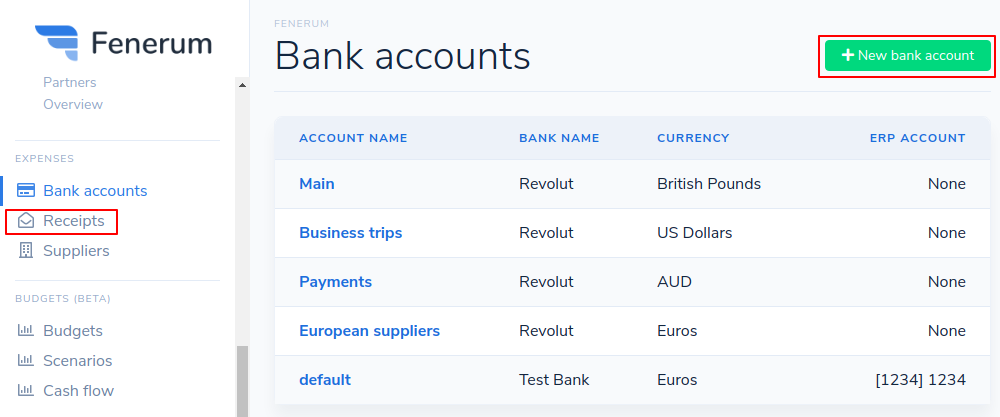Click the plus icon on New bank account
This screenshot has width=1000, height=417.
(847, 56)
